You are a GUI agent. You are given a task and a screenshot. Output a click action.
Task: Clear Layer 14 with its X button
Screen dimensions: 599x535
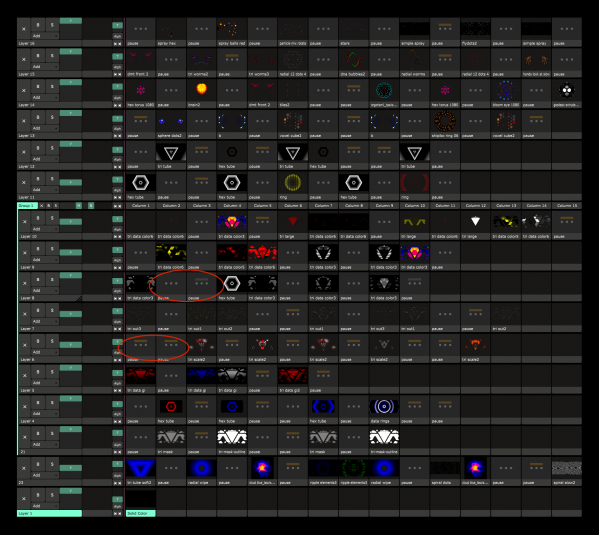[24, 90]
